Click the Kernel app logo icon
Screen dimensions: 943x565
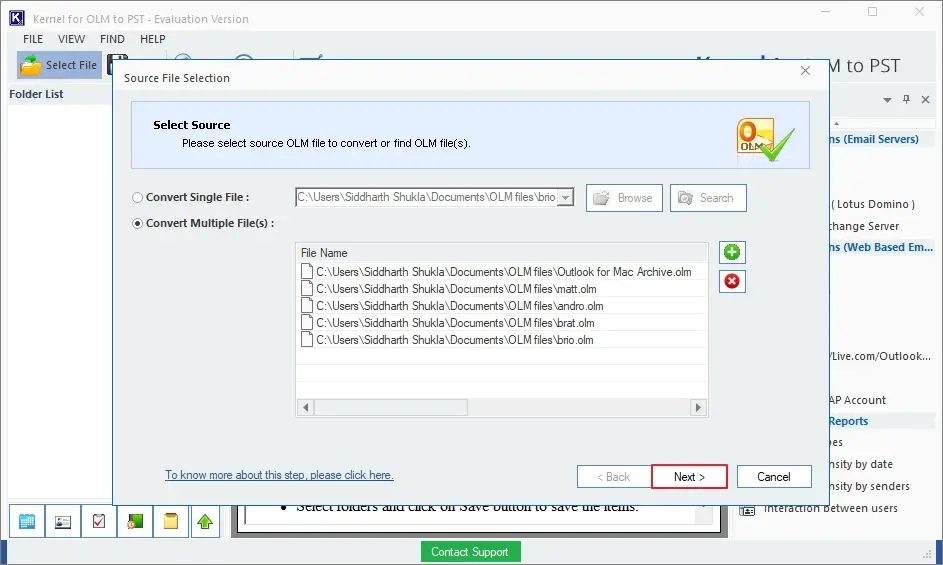16,18
